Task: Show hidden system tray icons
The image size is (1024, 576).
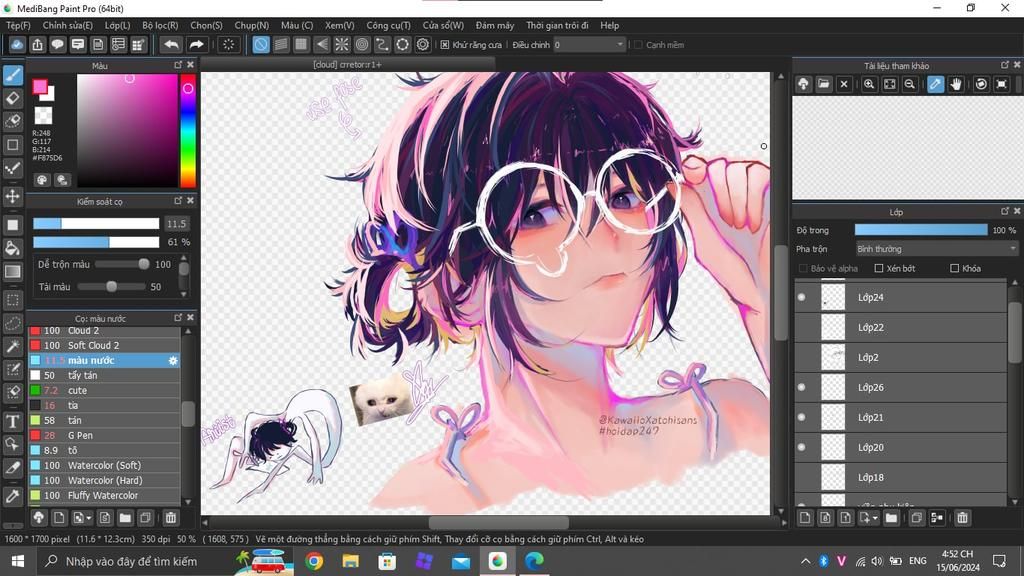Action: point(805,561)
